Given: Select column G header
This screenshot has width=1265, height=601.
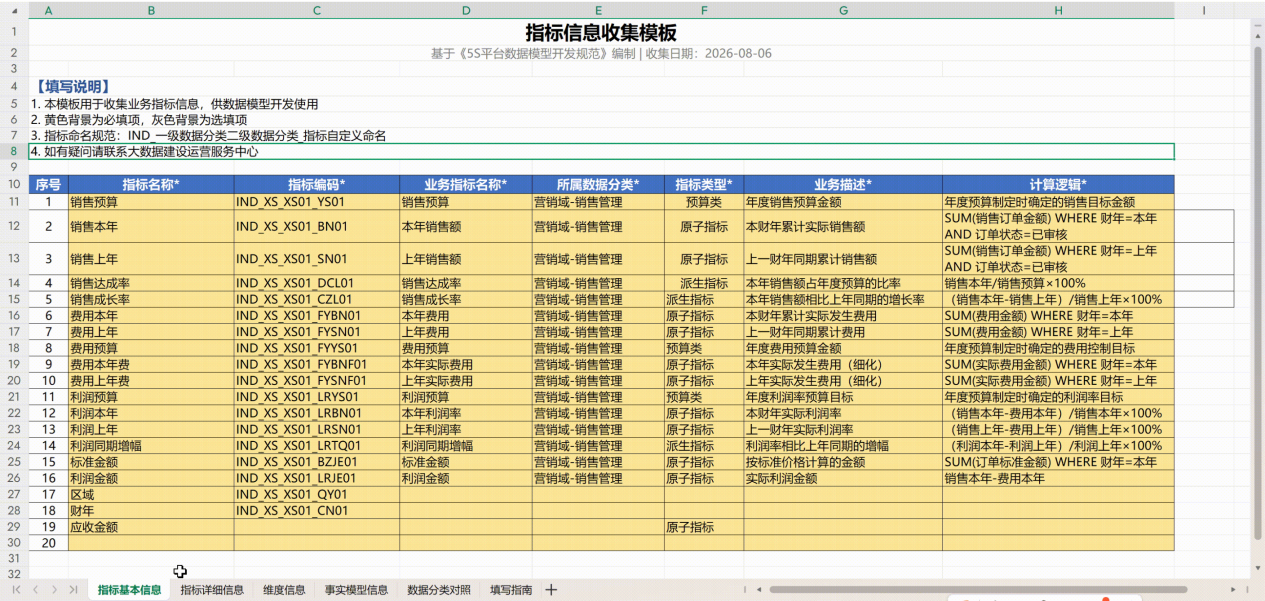Looking at the screenshot, I should coord(843,9).
